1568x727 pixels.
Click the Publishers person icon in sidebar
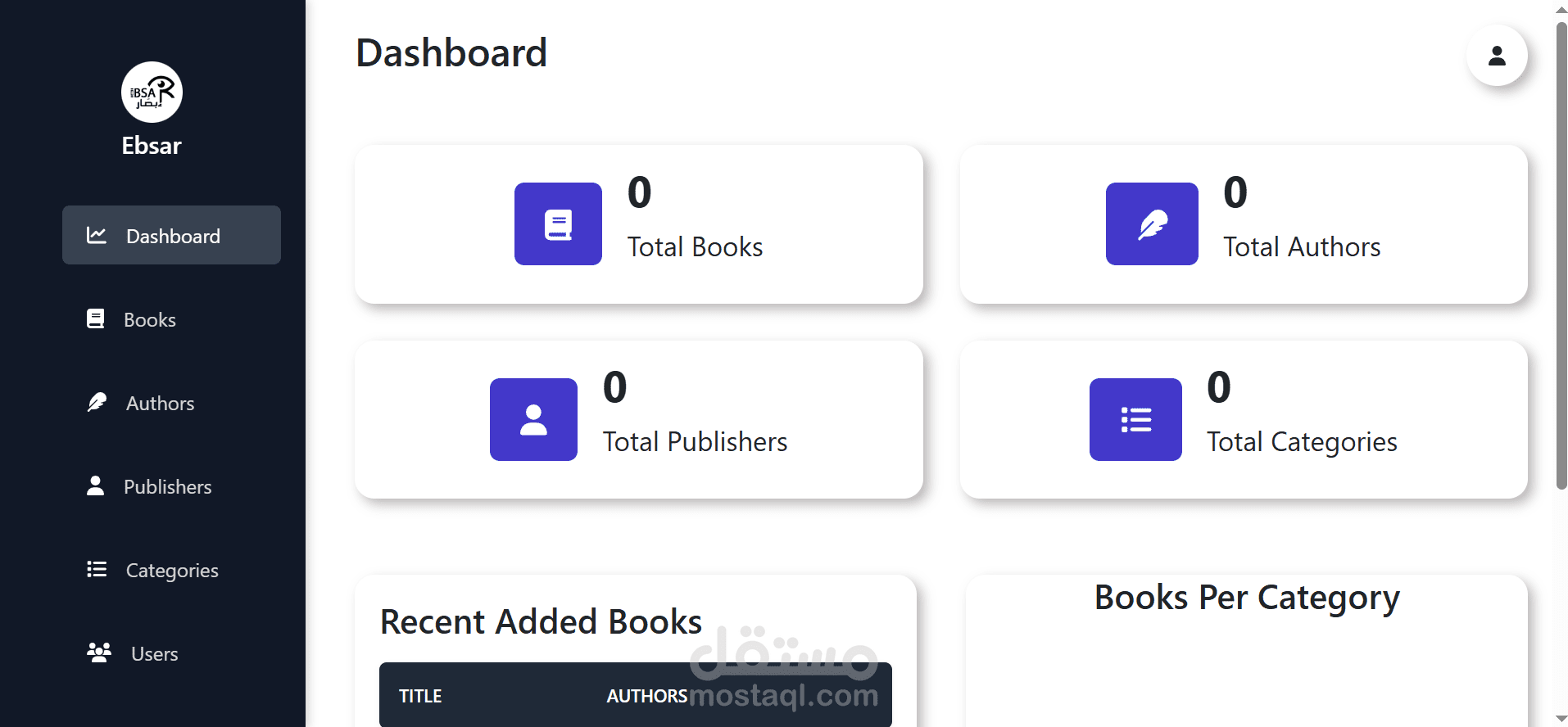click(96, 486)
